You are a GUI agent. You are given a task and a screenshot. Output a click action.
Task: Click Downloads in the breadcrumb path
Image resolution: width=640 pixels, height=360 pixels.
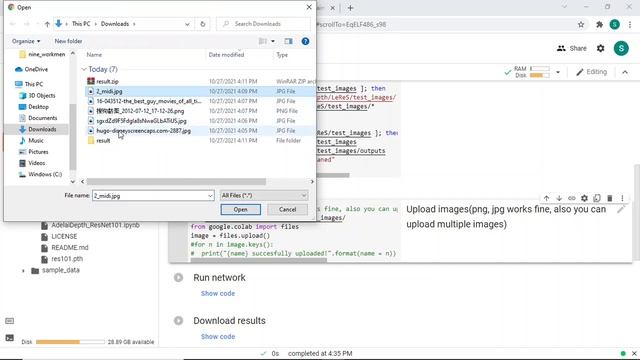[x=115, y=24]
